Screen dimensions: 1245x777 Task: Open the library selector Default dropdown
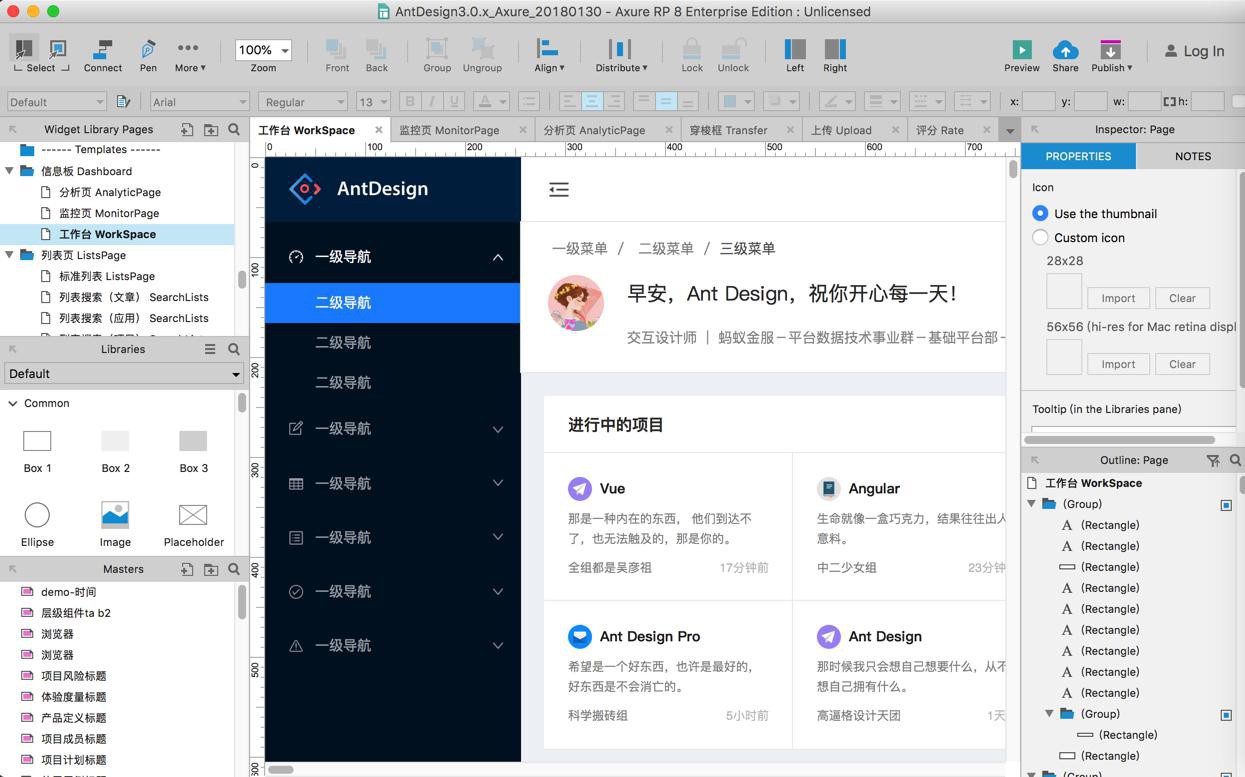pyautogui.click(x=124, y=374)
